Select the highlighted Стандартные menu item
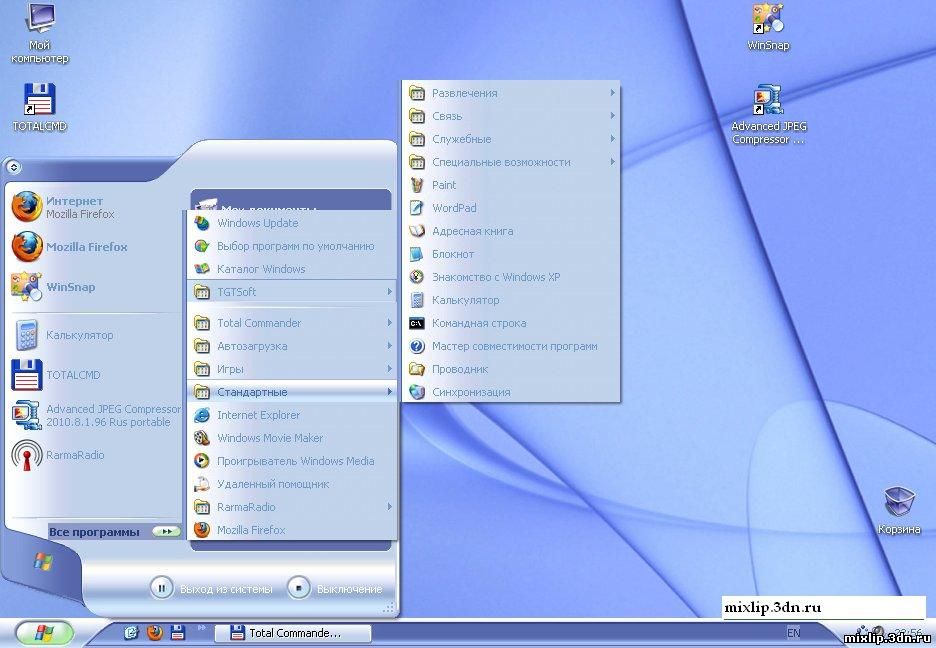The width and height of the screenshot is (936, 648). [x=291, y=392]
